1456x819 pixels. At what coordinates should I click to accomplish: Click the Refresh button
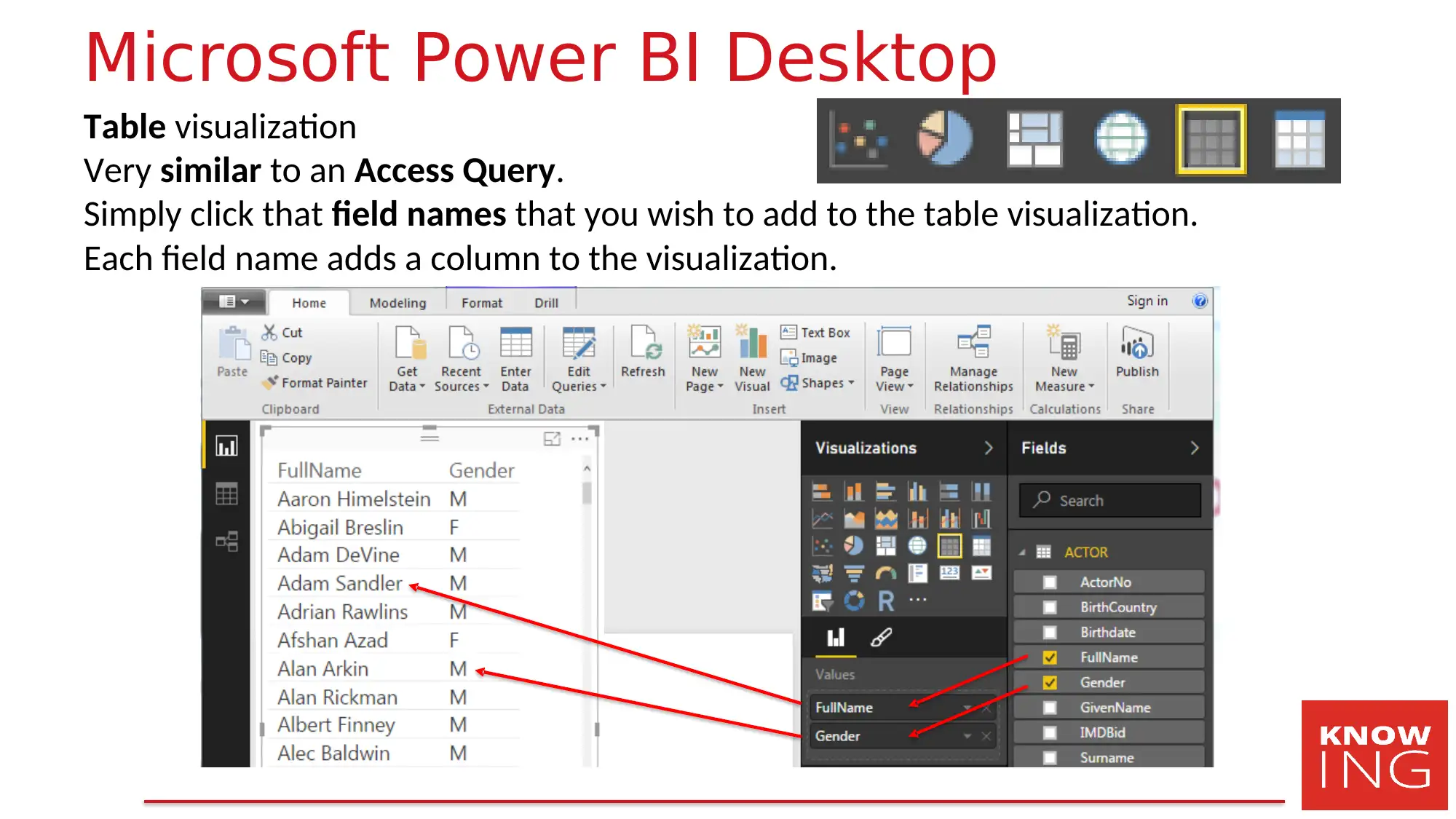coord(643,352)
